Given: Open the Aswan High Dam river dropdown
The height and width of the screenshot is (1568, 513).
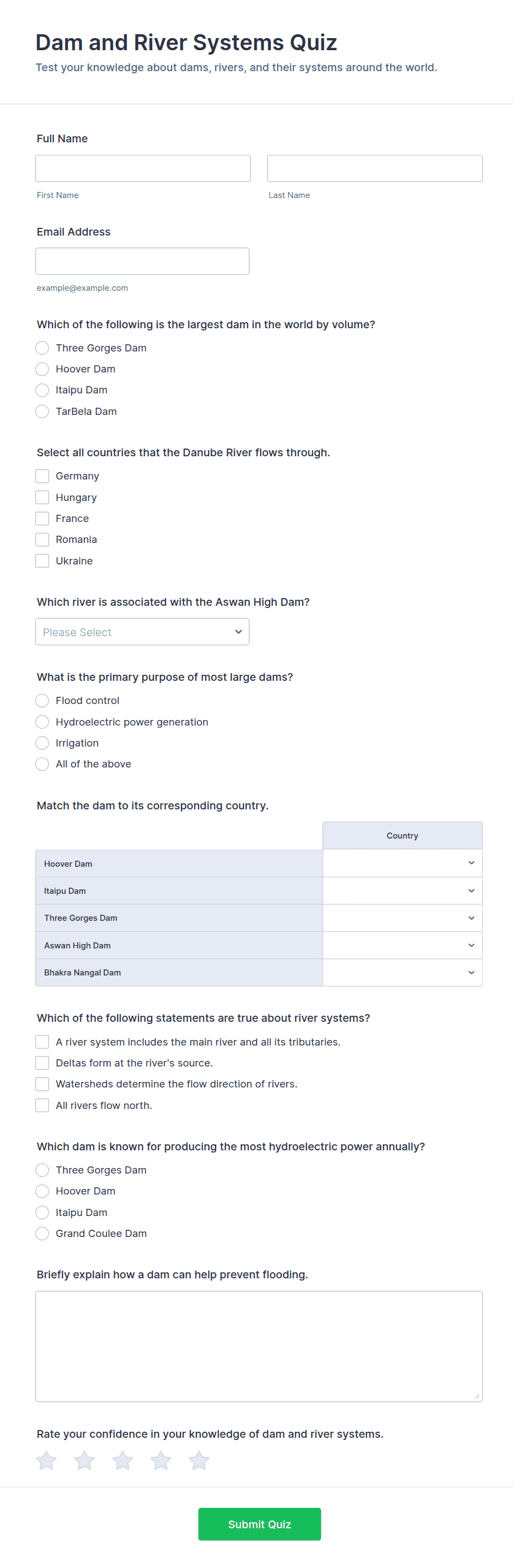Looking at the screenshot, I should [142, 632].
